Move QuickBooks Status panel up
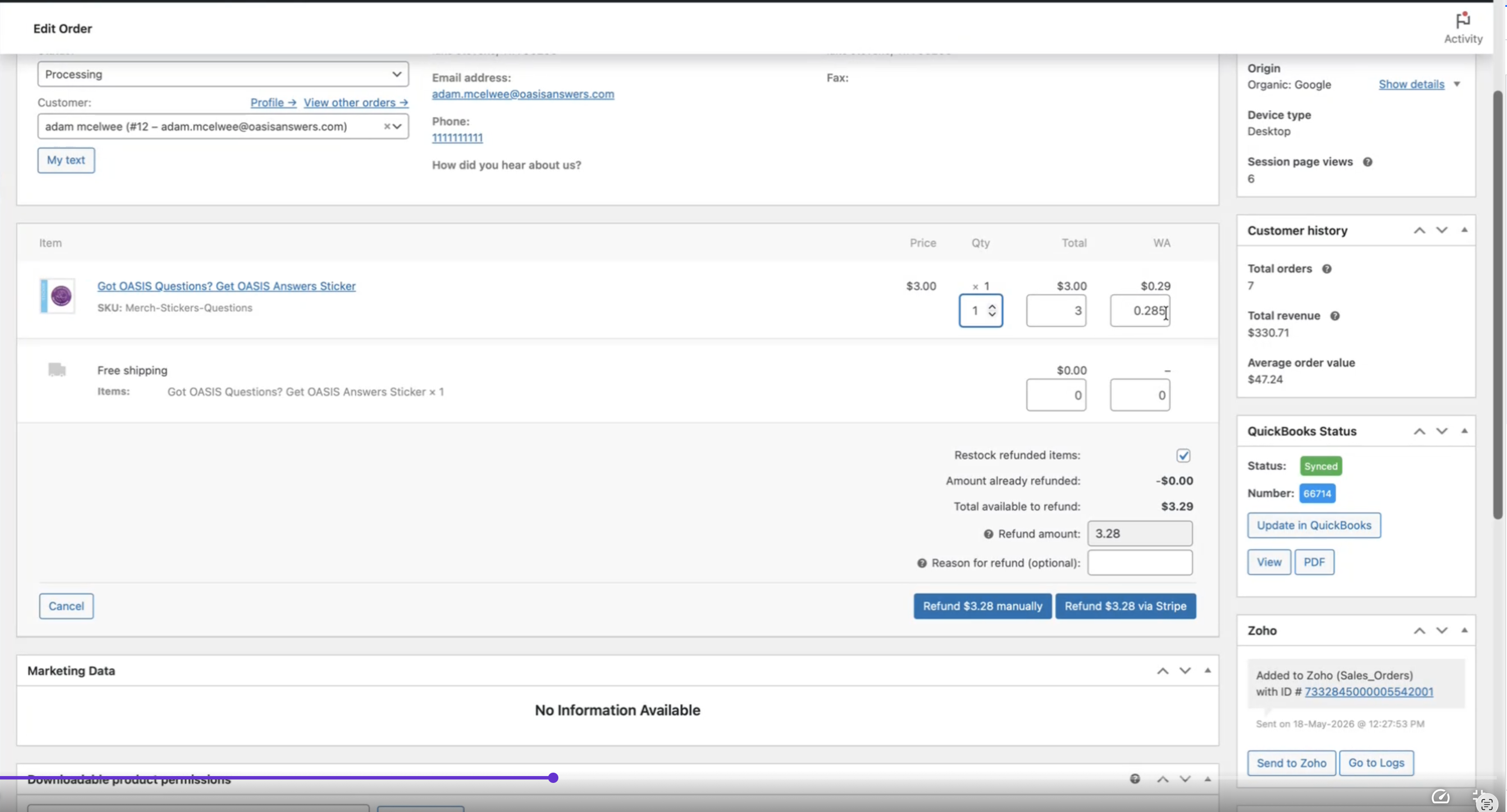Screen dimensions: 1507x812 pyautogui.click(x=1419, y=432)
